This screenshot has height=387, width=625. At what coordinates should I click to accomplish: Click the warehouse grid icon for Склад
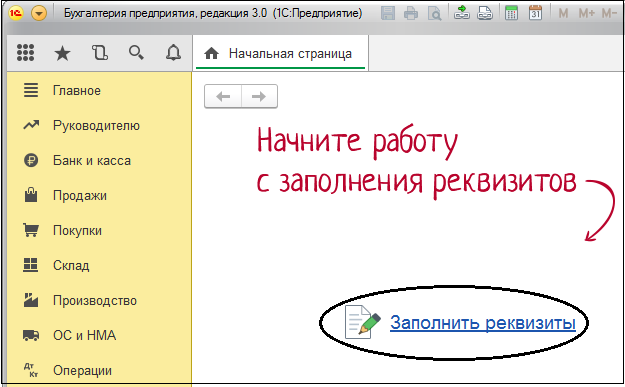tap(31, 265)
